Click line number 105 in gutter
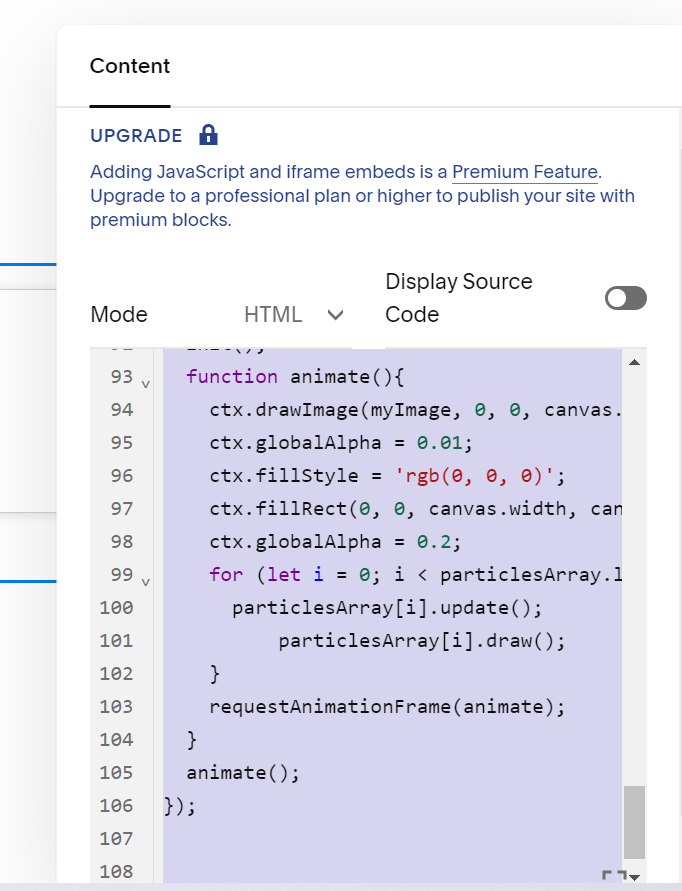This screenshot has width=682, height=891. [116, 772]
